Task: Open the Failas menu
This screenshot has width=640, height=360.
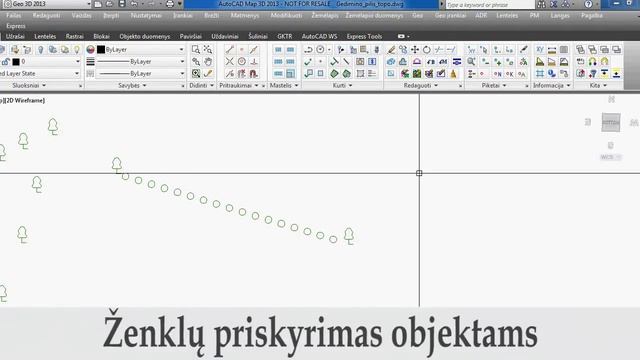Action: 13,16
